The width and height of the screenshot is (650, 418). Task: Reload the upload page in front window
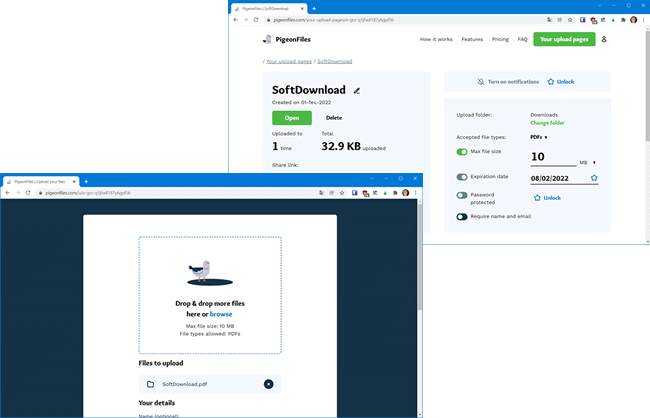(27, 192)
